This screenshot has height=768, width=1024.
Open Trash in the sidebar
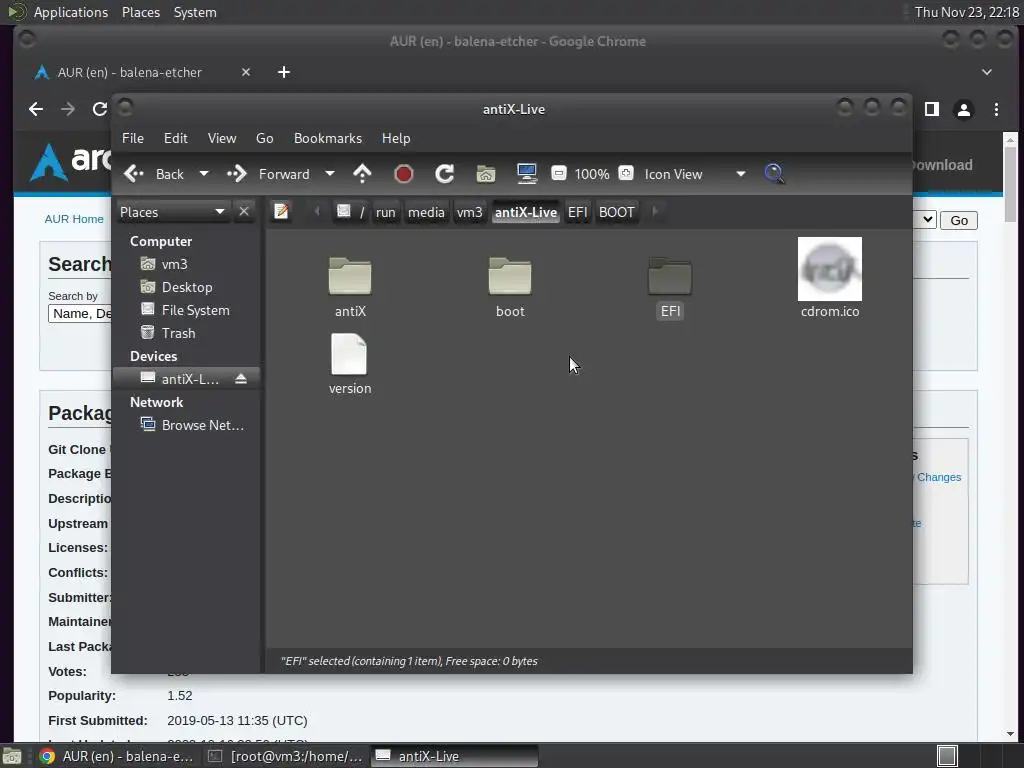pos(187,333)
